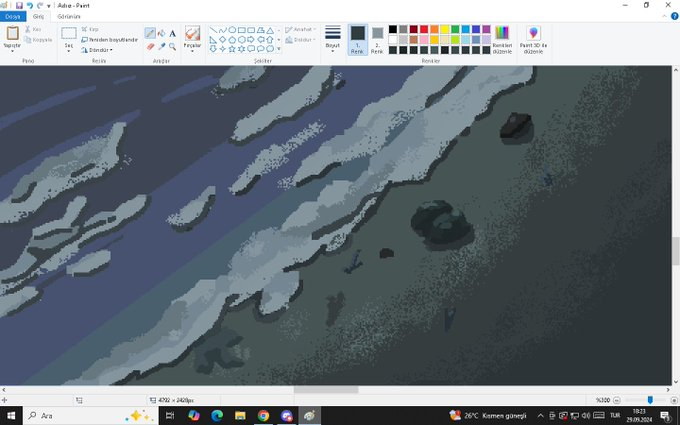Viewport: 680px width, 425px height.
Task: Open the Dosya menu
Action: coord(11,17)
